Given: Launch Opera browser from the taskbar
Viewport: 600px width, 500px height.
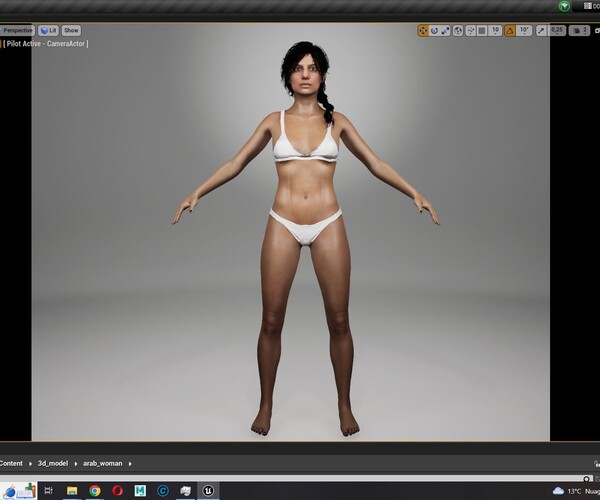Looking at the screenshot, I should tap(117, 490).
